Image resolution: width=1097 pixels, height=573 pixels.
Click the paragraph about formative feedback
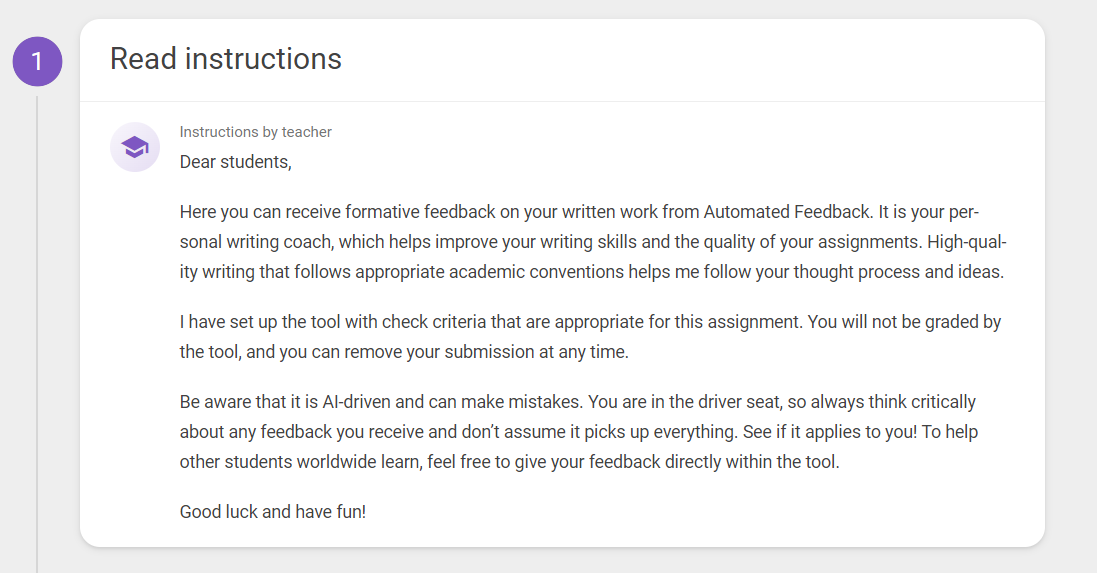tap(593, 241)
